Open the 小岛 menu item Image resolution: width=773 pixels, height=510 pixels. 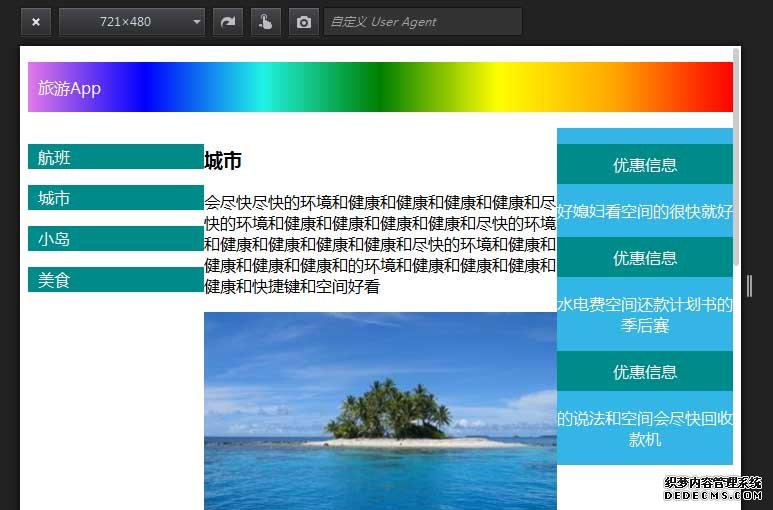(116, 238)
